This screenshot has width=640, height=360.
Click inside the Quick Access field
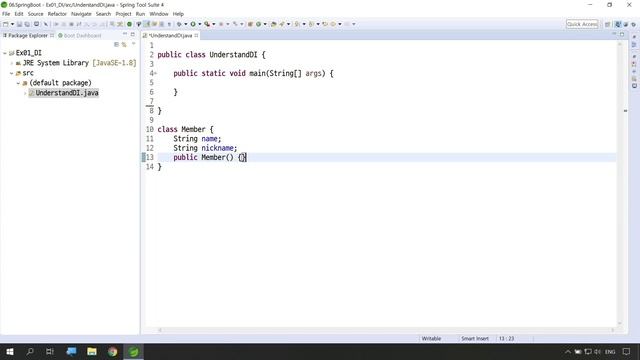pyautogui.click(x=582, y=24)
